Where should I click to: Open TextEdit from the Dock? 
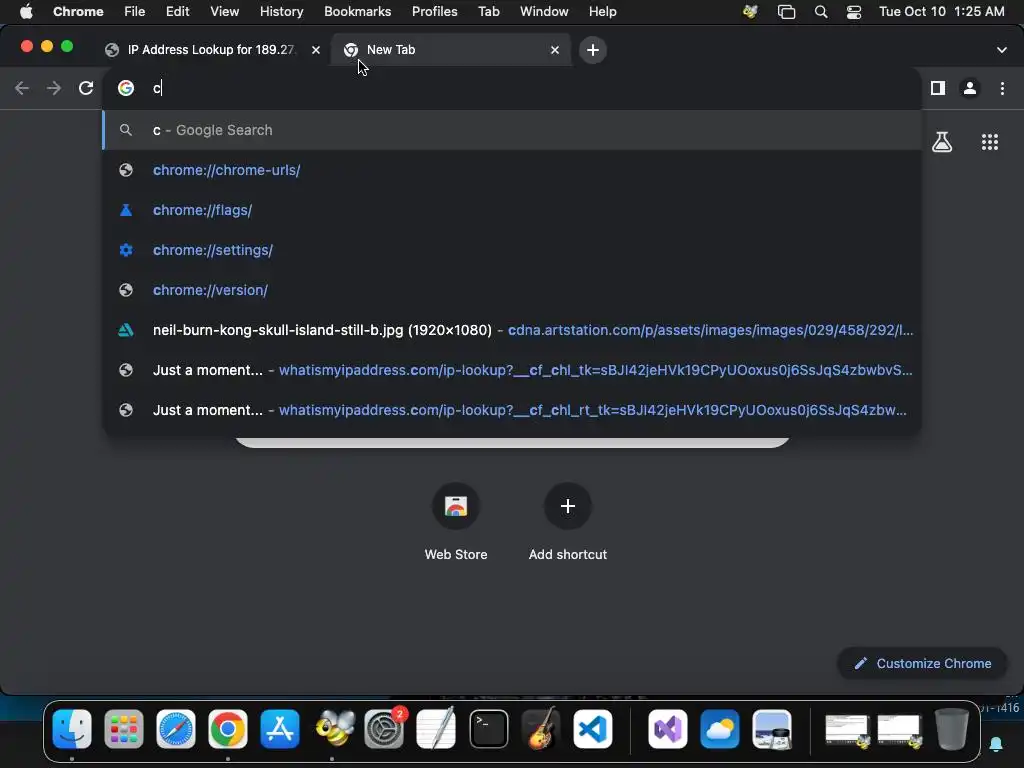click(436, 729)
